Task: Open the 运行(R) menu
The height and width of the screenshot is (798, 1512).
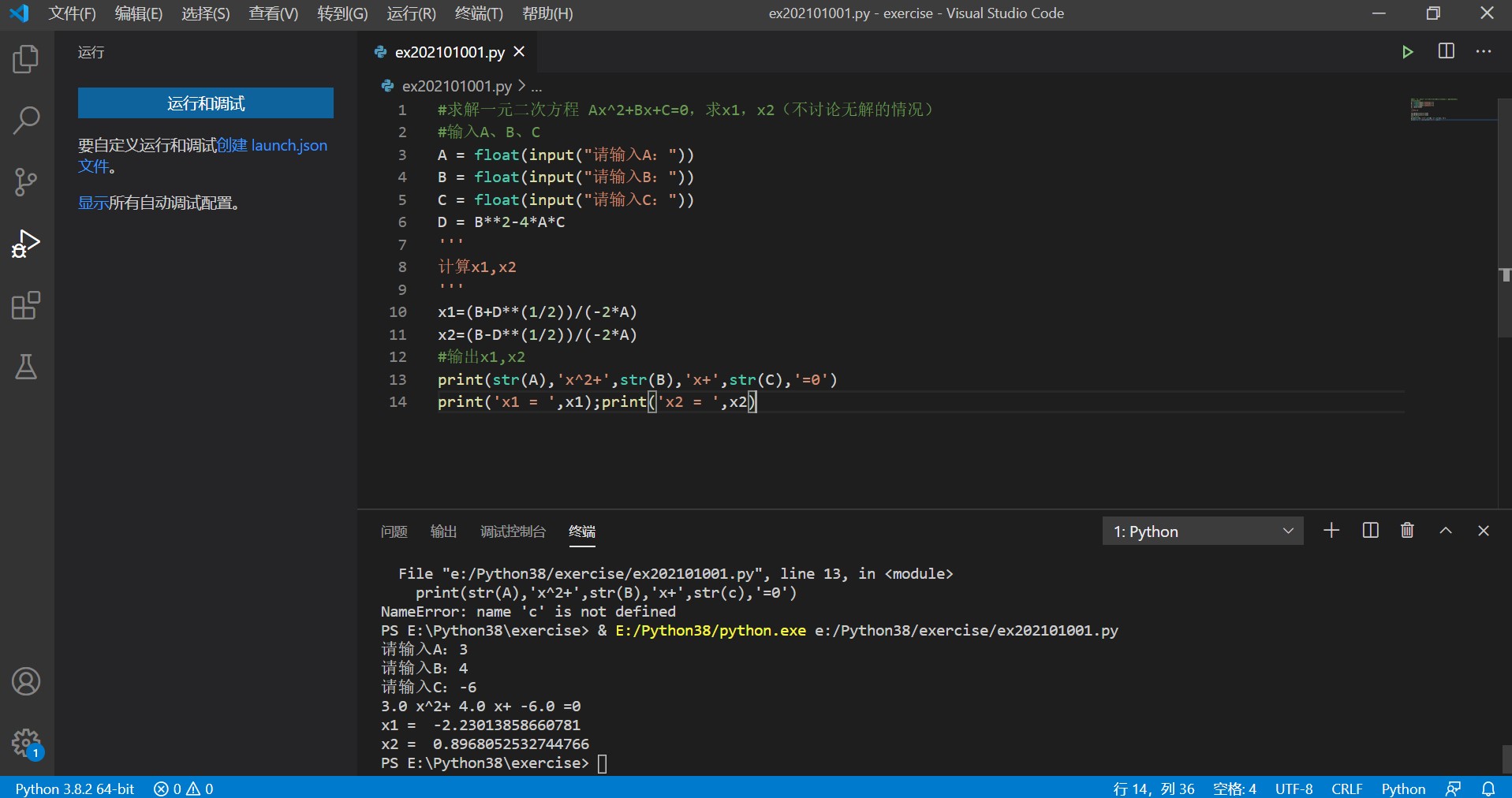Action: click(x=411, y=13)
